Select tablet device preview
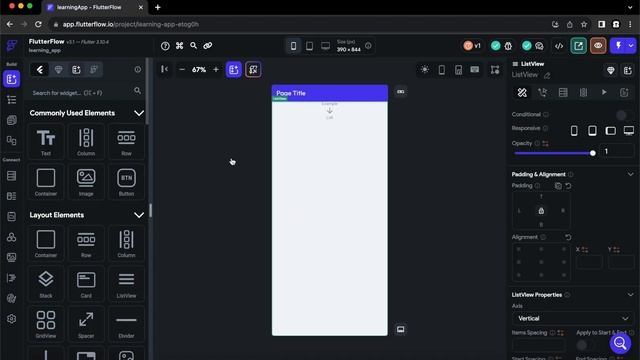 tap(309, 46)
